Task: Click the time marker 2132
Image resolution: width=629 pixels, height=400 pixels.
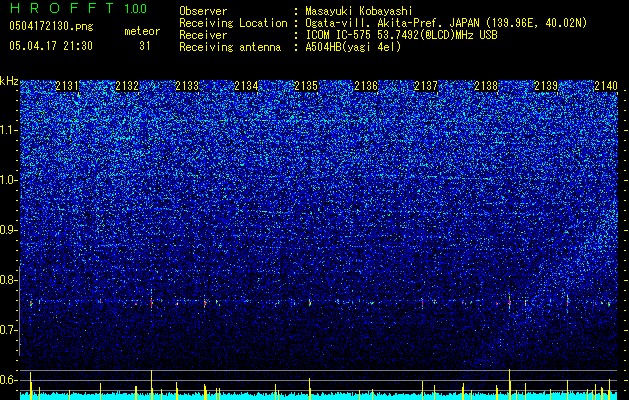Action: 127,85
